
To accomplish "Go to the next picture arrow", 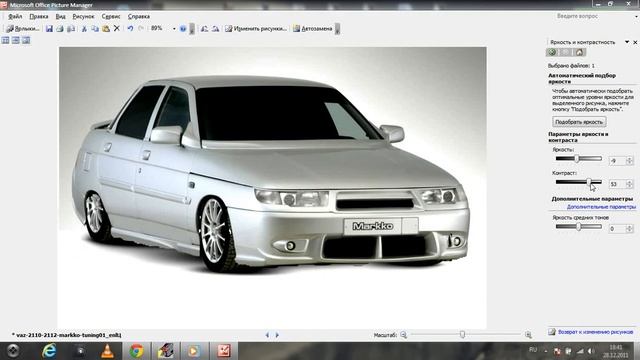I will click(277, 335).
